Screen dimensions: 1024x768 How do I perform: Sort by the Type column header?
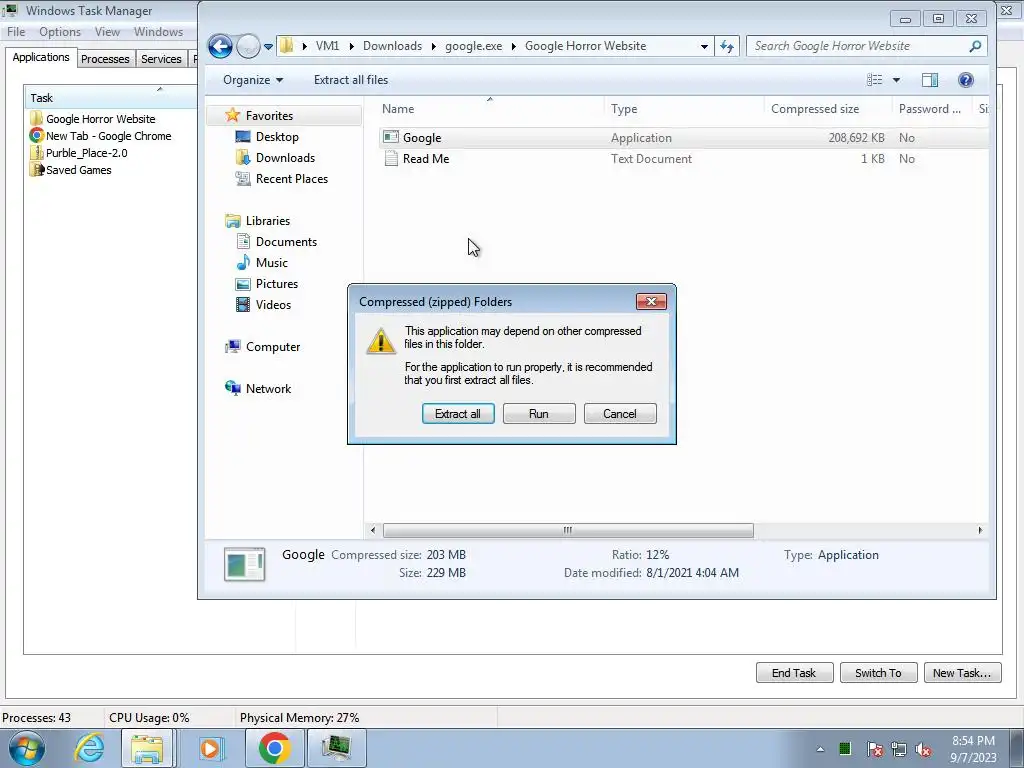point(684,109)
